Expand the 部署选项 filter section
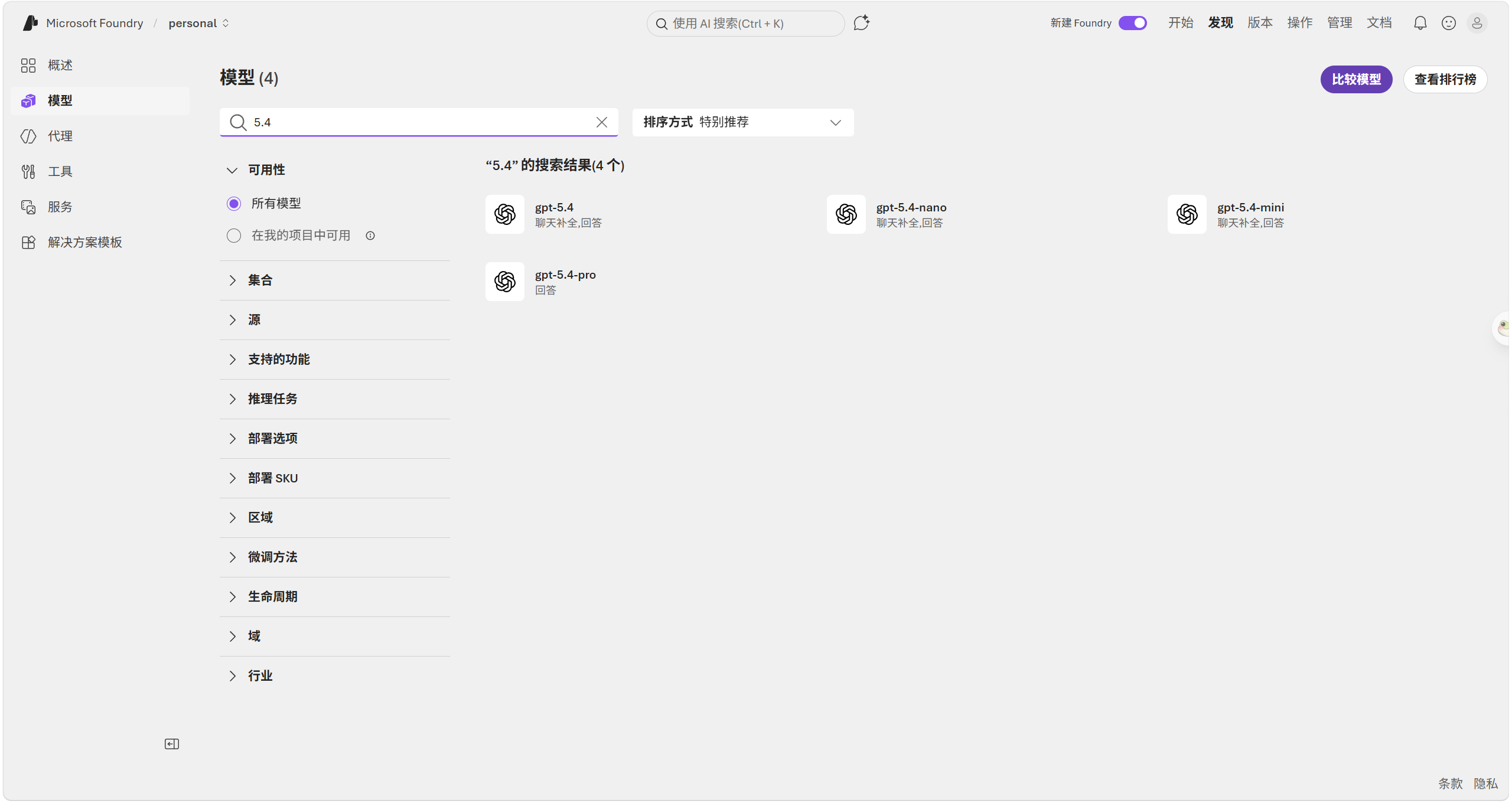The width and height of the screenshot is (1512, 803). coord(335,439)
